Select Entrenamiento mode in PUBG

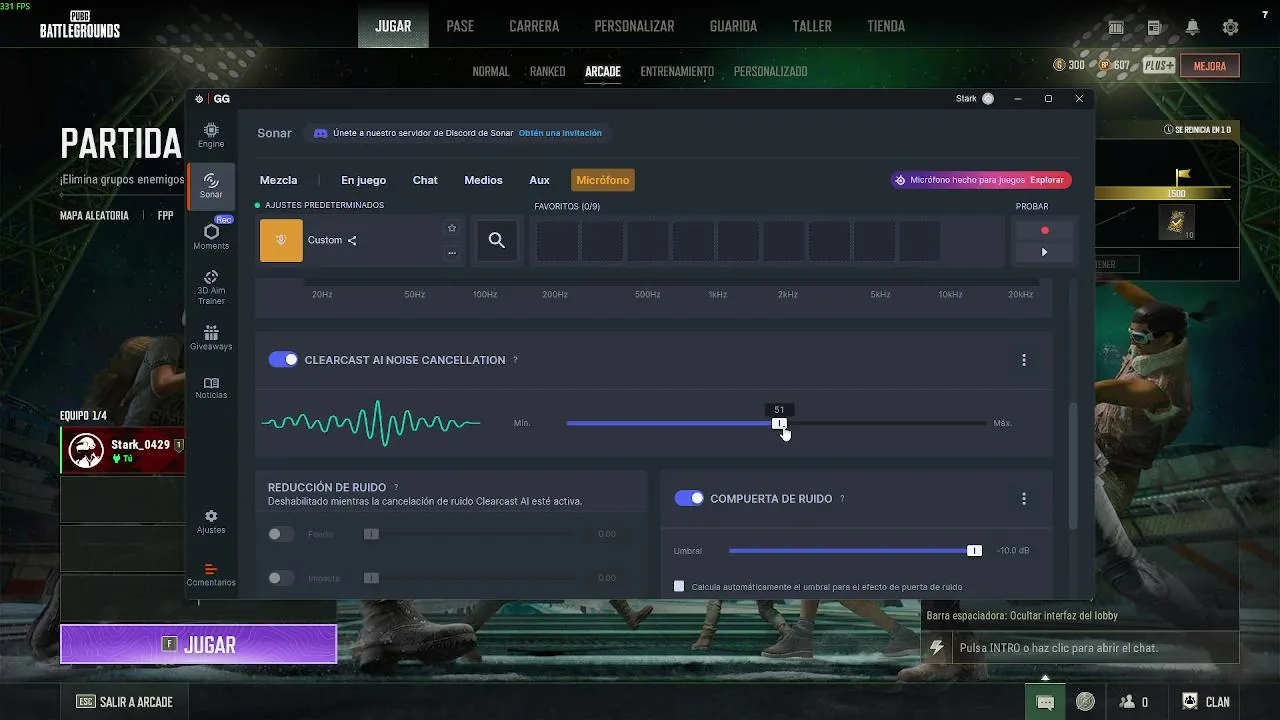(x=677, y=71)
